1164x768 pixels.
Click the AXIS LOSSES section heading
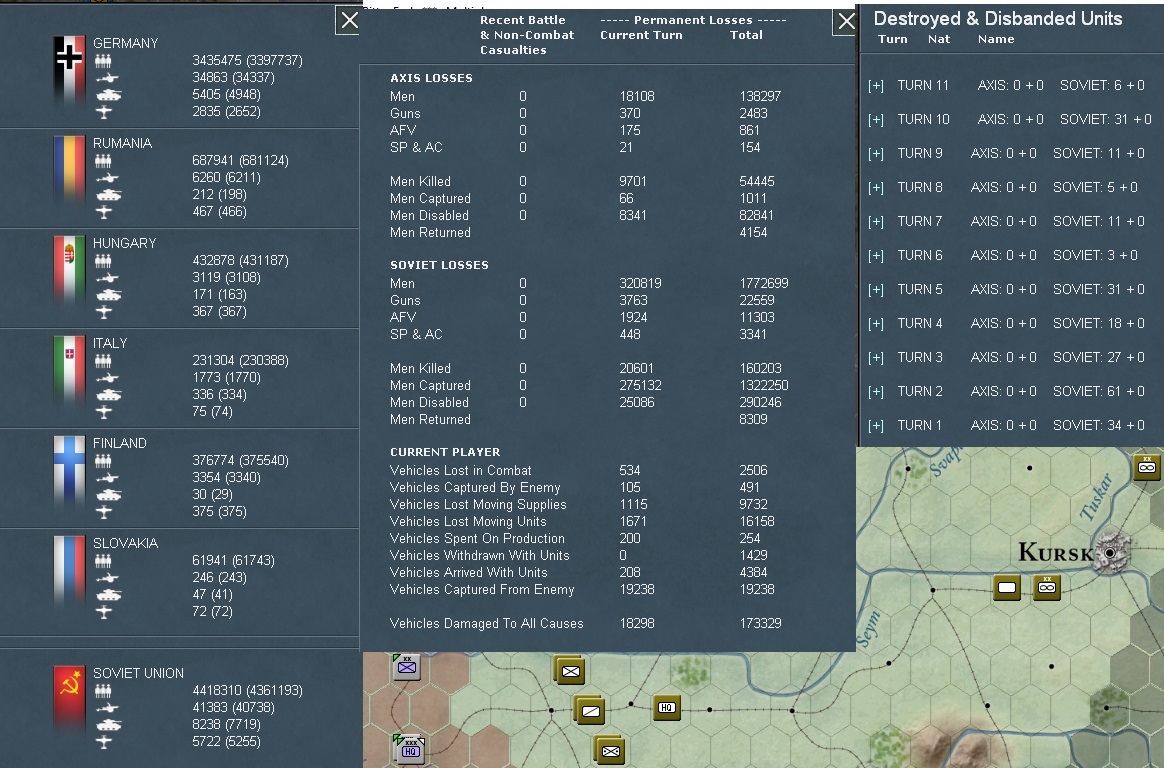[x=431, y=78]
